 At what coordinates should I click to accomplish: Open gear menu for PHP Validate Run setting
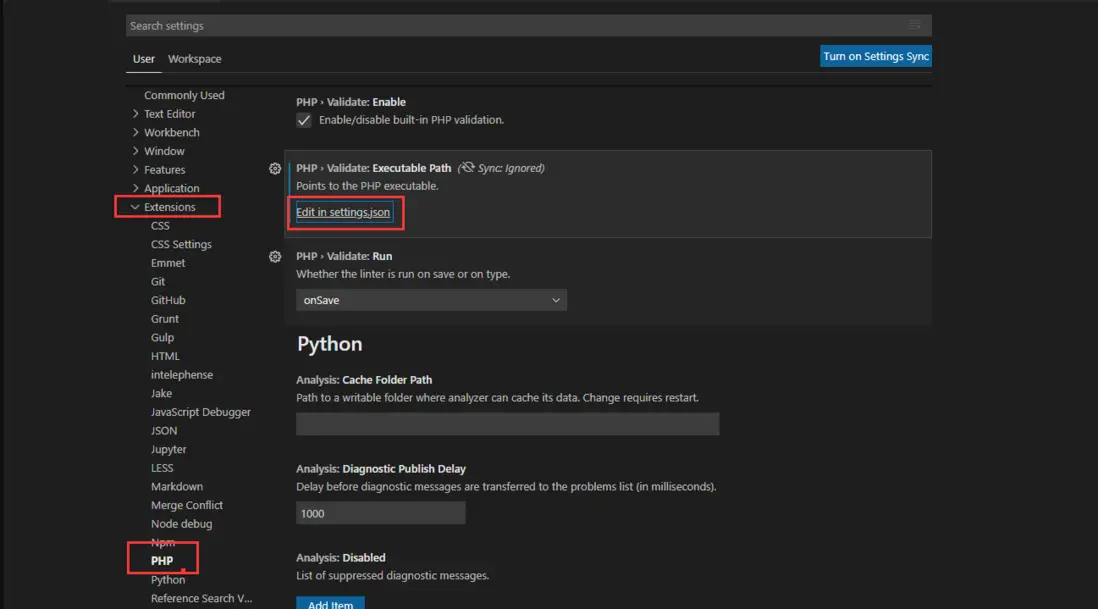(274, 257)
